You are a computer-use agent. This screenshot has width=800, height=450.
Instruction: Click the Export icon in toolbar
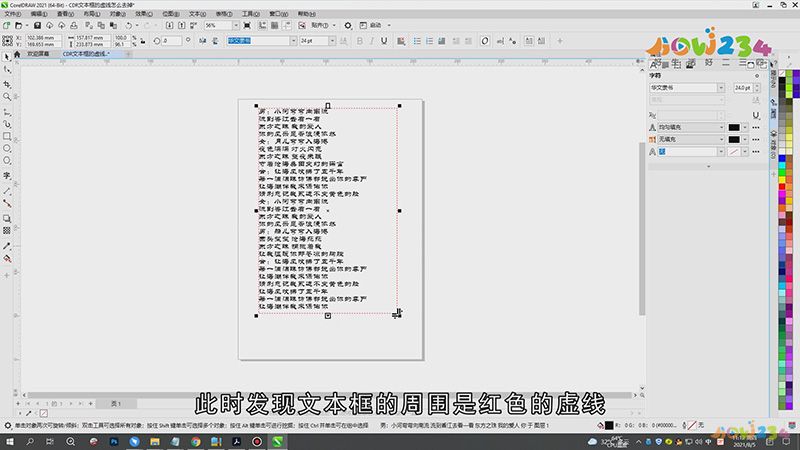(x=181, y=25)
